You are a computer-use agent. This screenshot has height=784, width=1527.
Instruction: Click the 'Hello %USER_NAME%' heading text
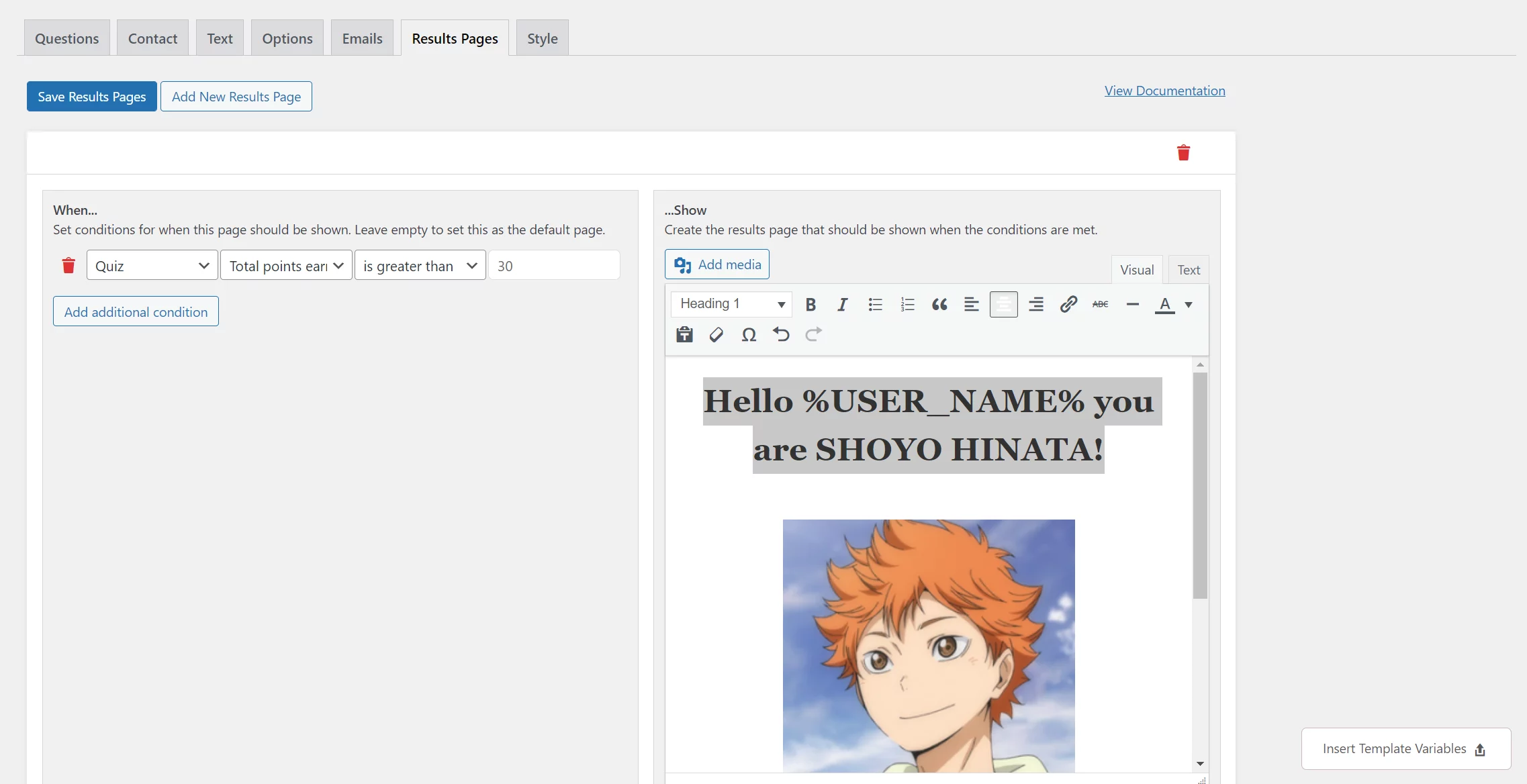[929, 425]
